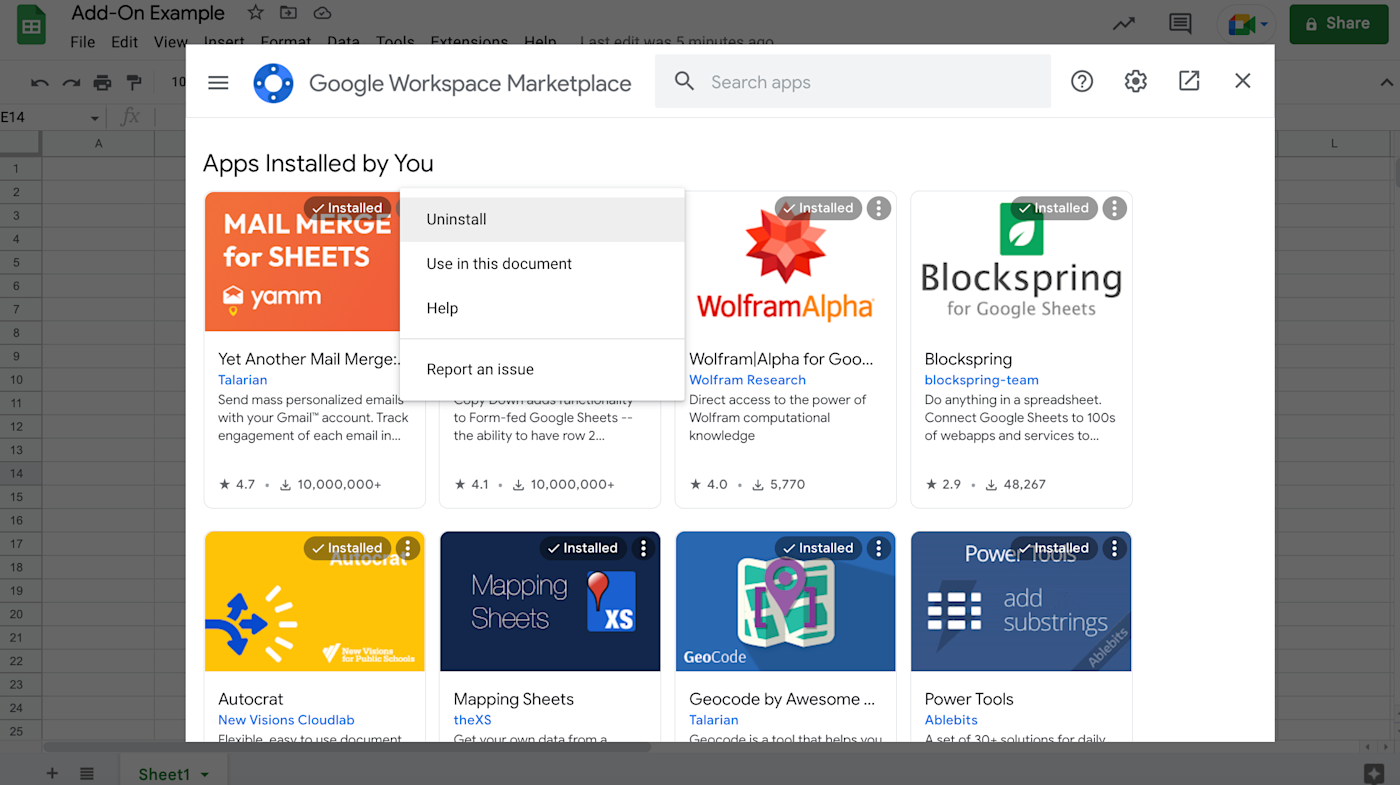Open options menu for Mapping Sheets card
The height and width of the screenshot is (785, 1400).
point(643,548)
